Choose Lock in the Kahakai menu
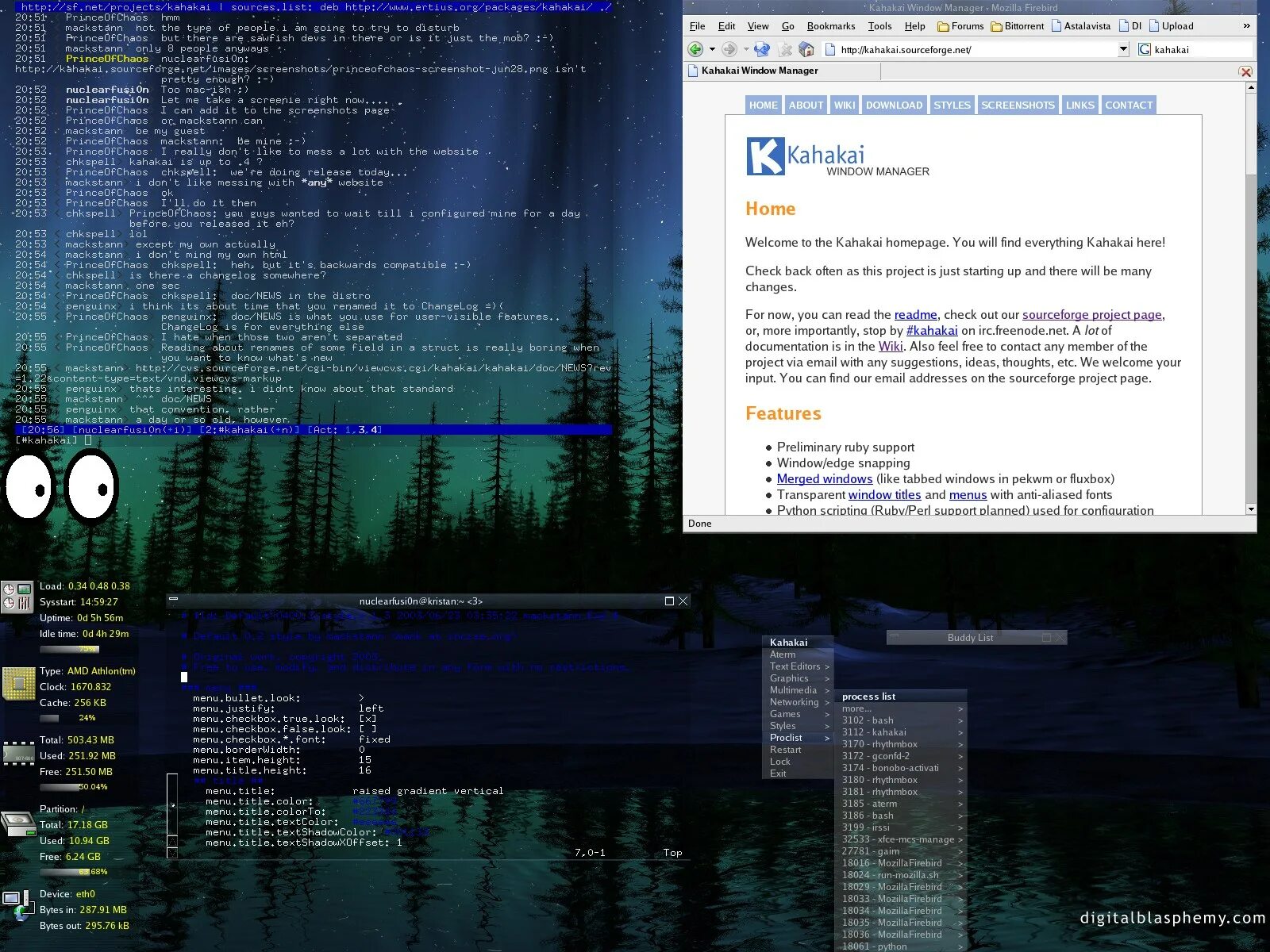Screen dimensions: 1270x952 point(799,762)
